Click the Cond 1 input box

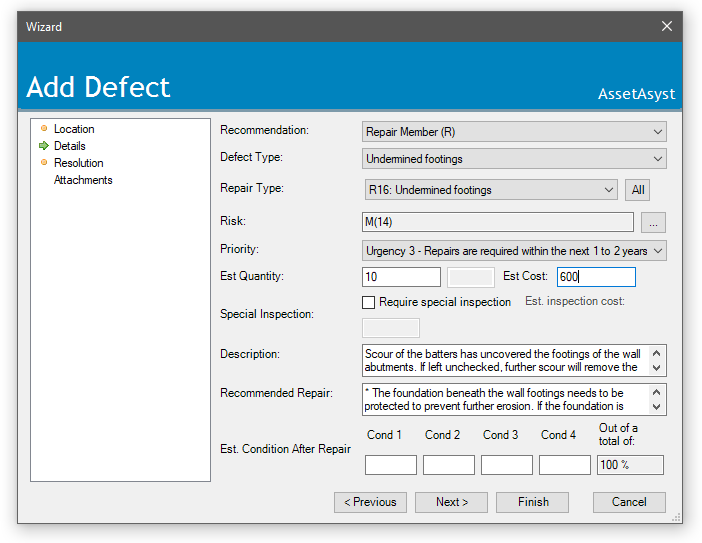(x=390, y=465)
